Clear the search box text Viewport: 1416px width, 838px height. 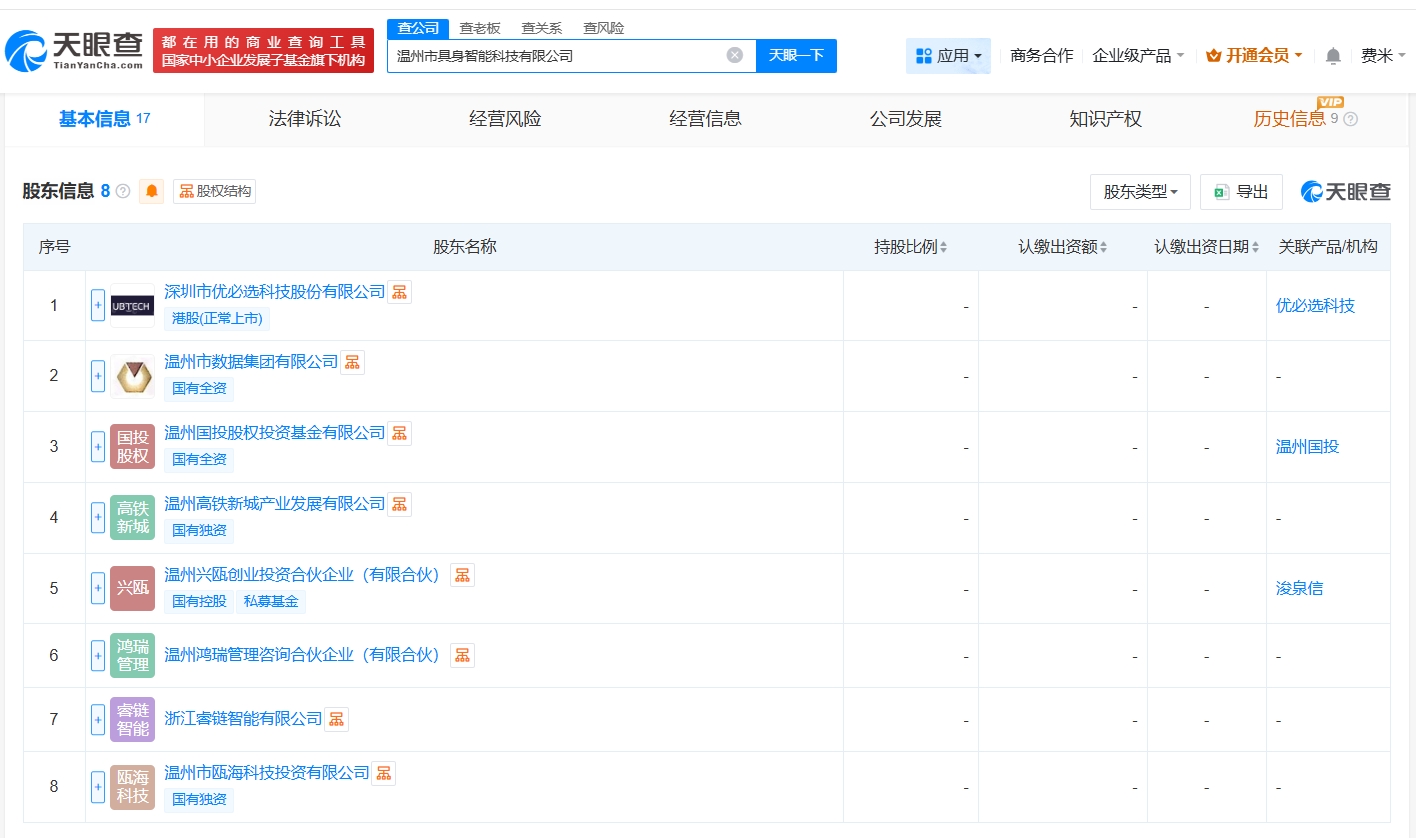[x=735, y=56]
